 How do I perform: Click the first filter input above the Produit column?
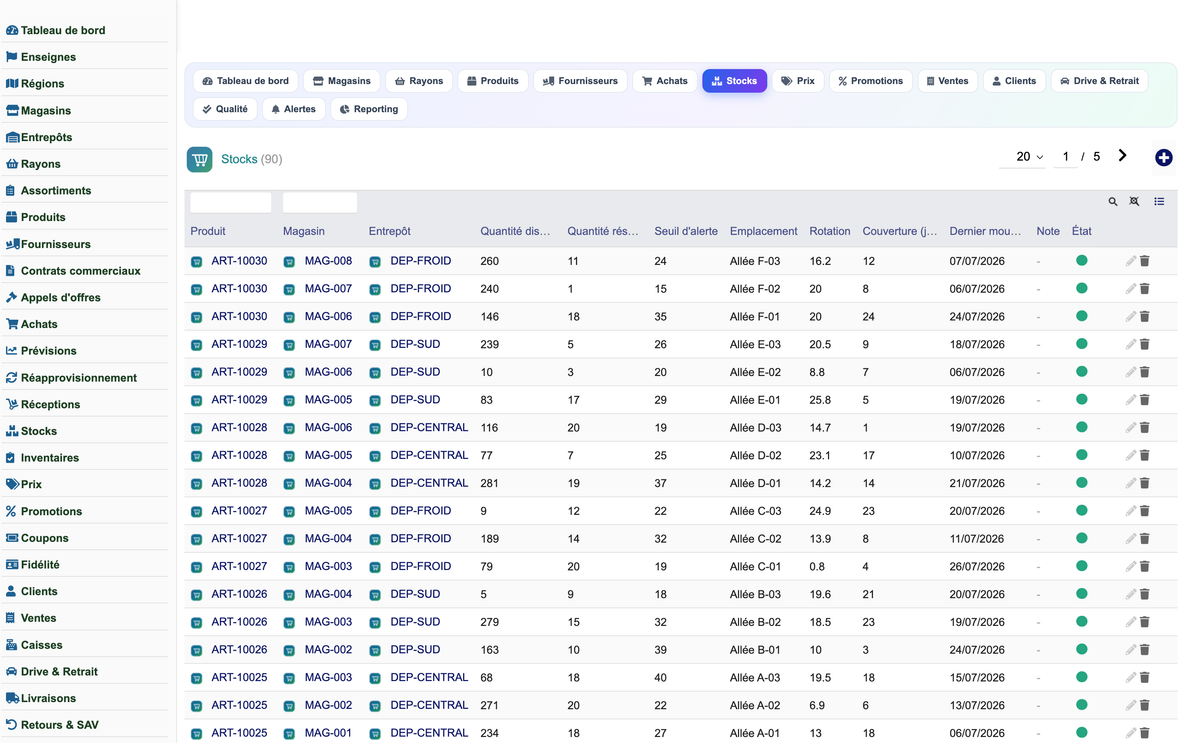click(231, 202)
